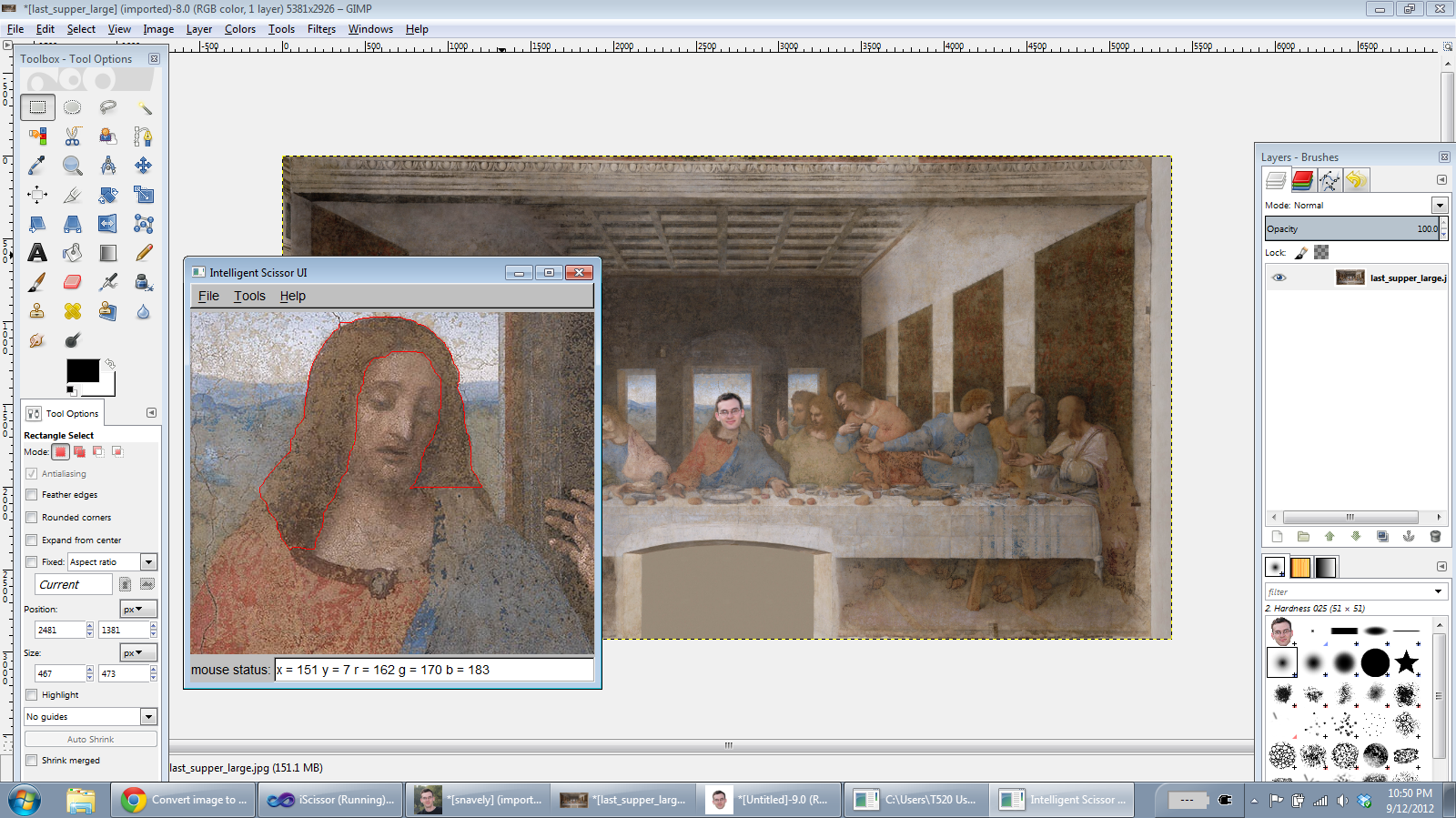Viewport: 1456px width, 818px height.
Task: Open the Tool Options tab menu arrow
Action: pyautogui.click(x=152, y=413)
